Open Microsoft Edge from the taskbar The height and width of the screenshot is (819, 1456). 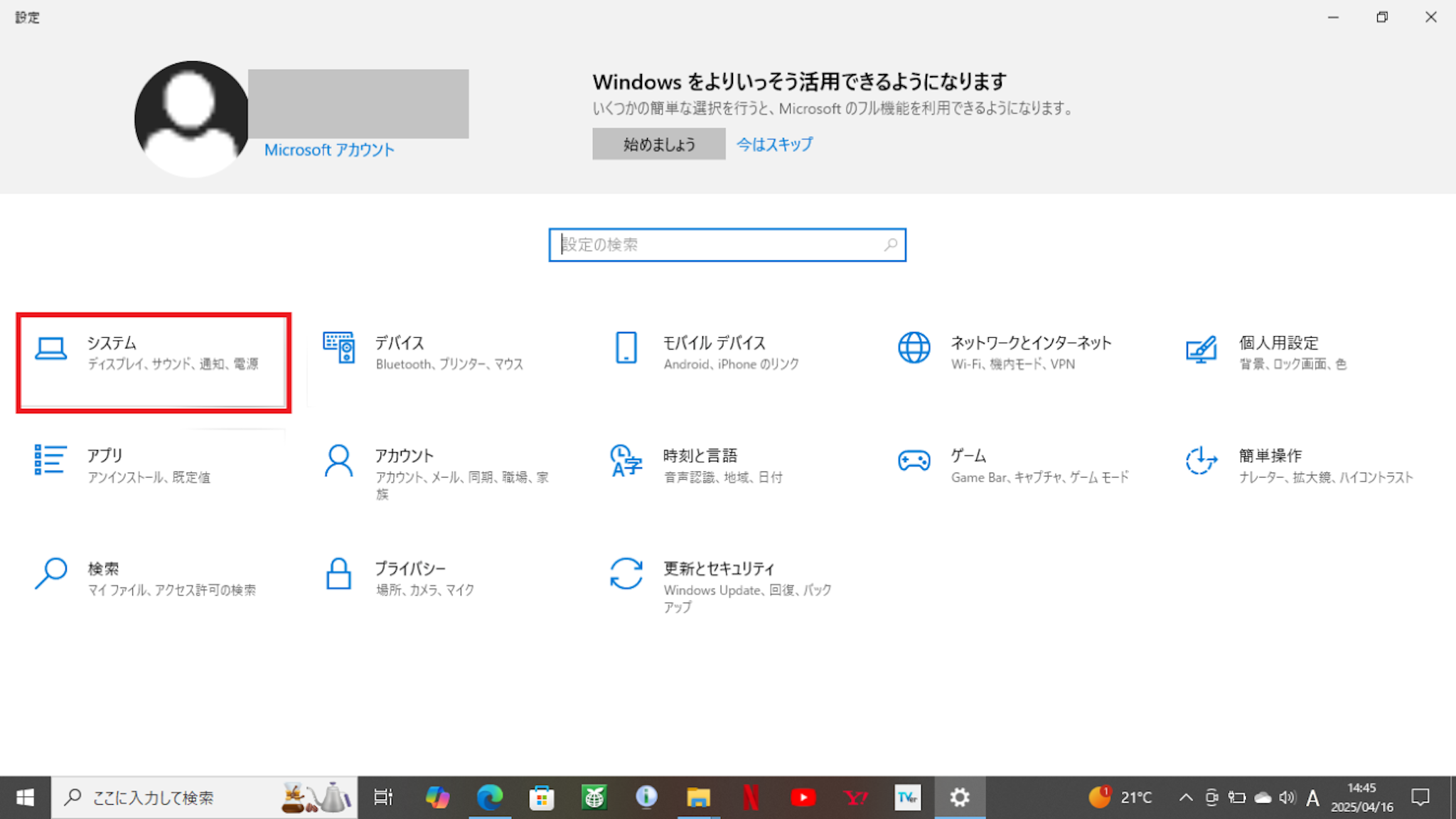[x=489, y=798]
